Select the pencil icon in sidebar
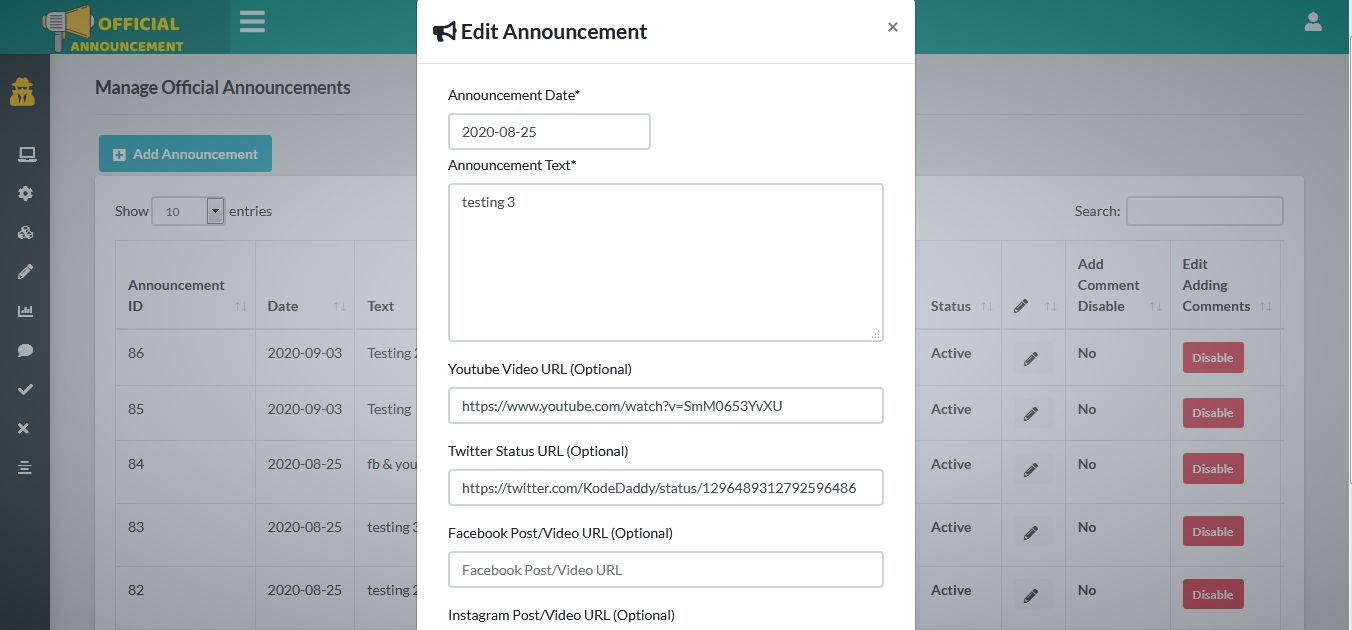This screenshot has height=630, width=1352. click(x=26, y=271)
